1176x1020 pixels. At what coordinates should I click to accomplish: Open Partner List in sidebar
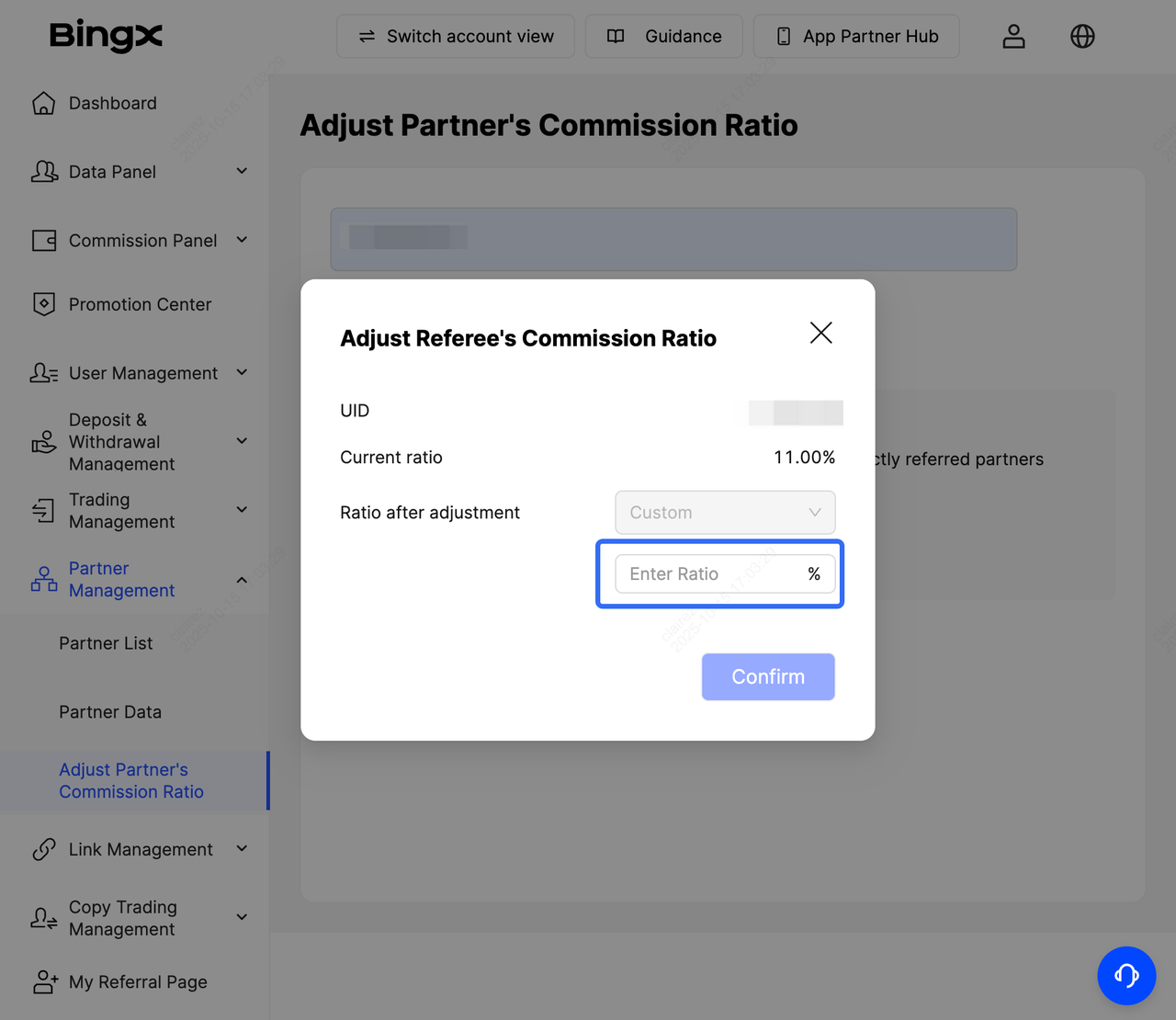pyautogui.click(x=106, y=643)
